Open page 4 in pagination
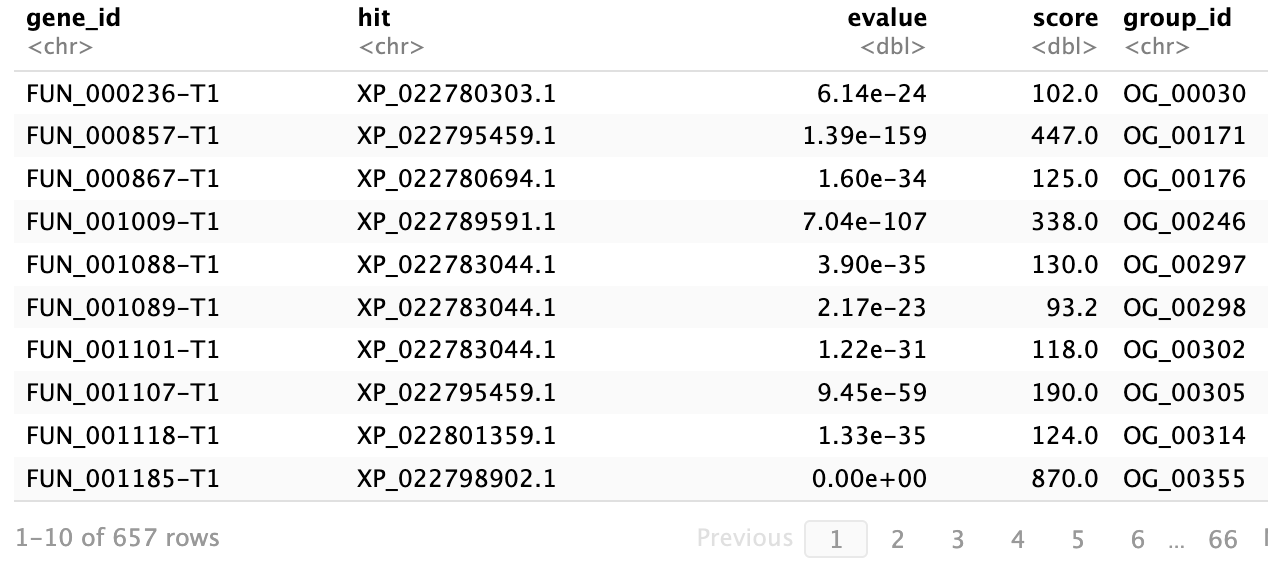Image resolution: width=1268 pixels, height=568 pixels. click(x=1017, y=539)
